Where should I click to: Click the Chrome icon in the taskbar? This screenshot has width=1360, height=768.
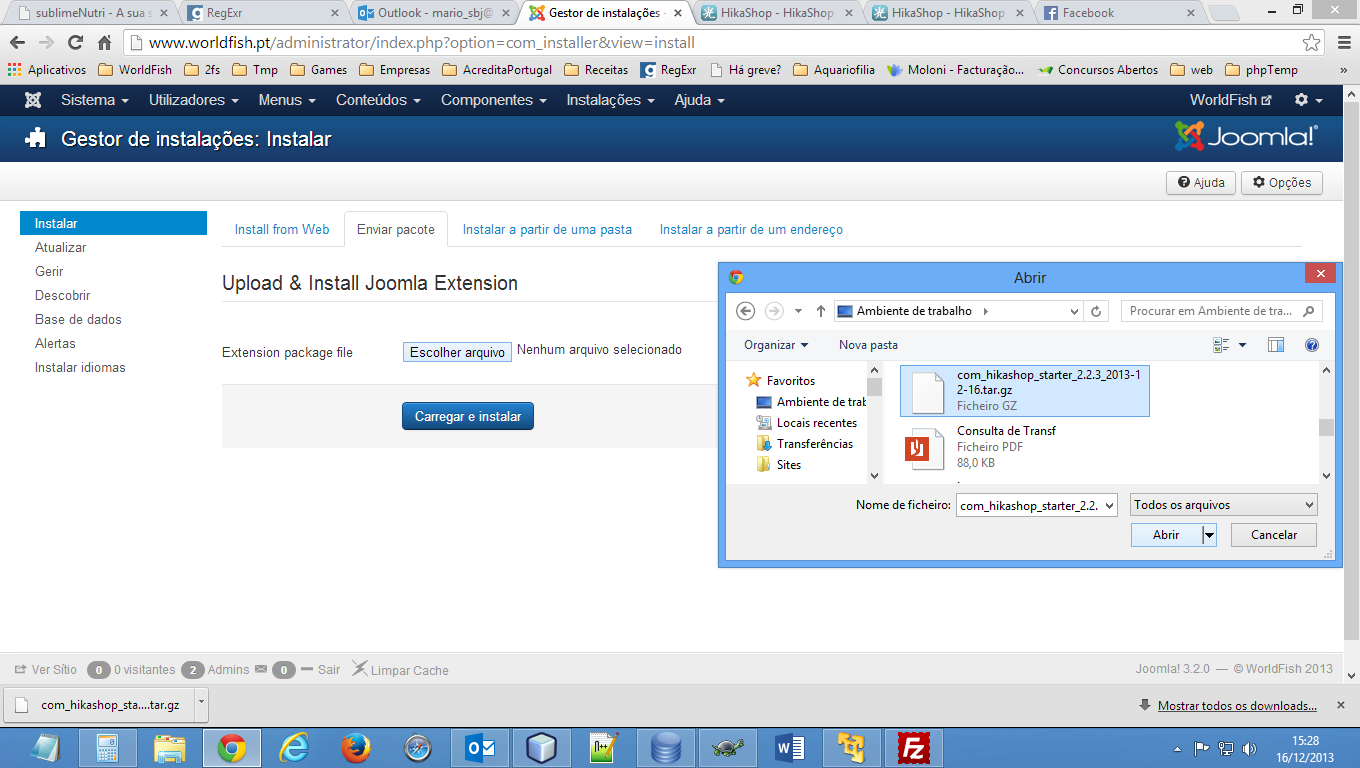tap(232, 748)
